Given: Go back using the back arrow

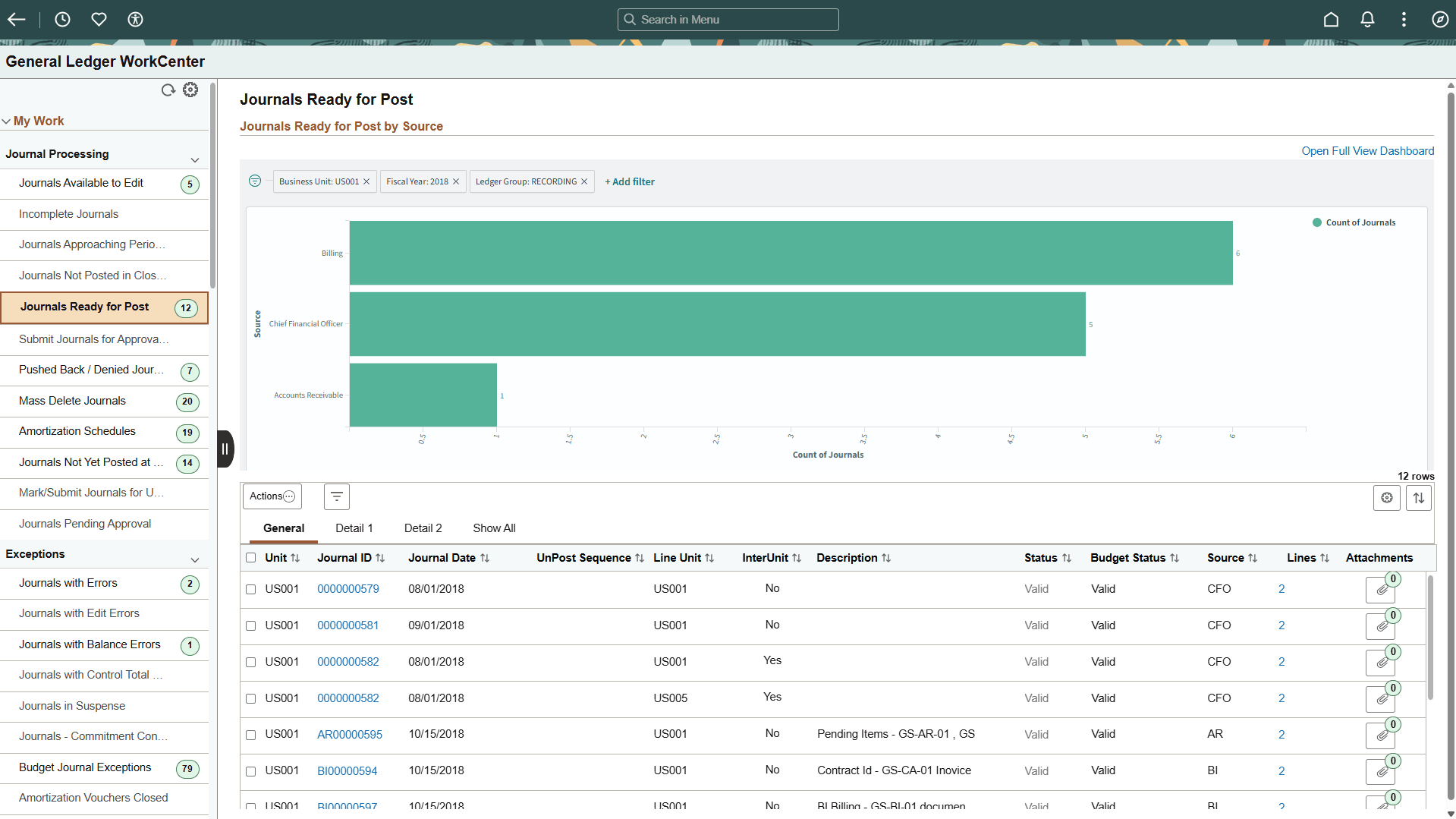Looking at the screenshot, I should pyautogui.click(x=17, y=20).
